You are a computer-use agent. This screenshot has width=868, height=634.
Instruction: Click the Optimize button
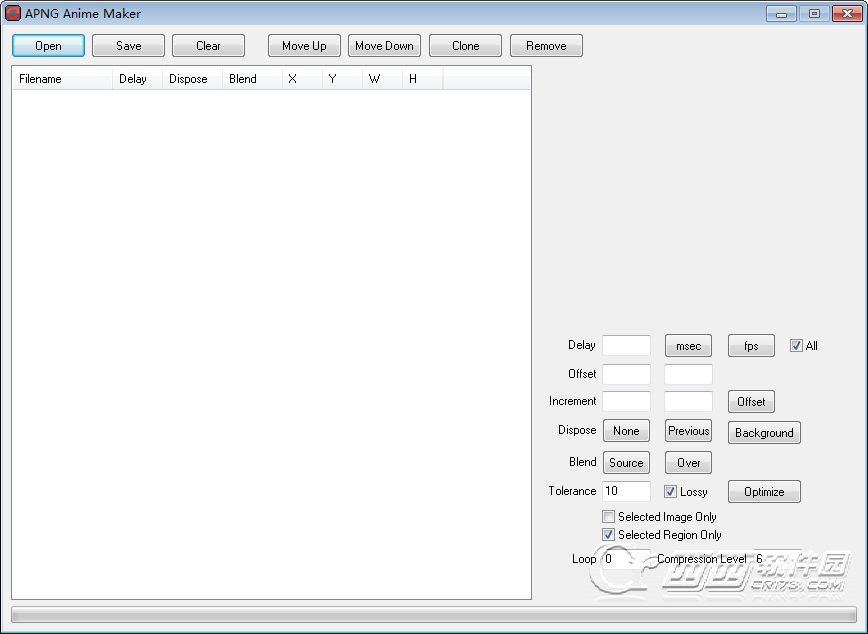[x=764, y=492]
